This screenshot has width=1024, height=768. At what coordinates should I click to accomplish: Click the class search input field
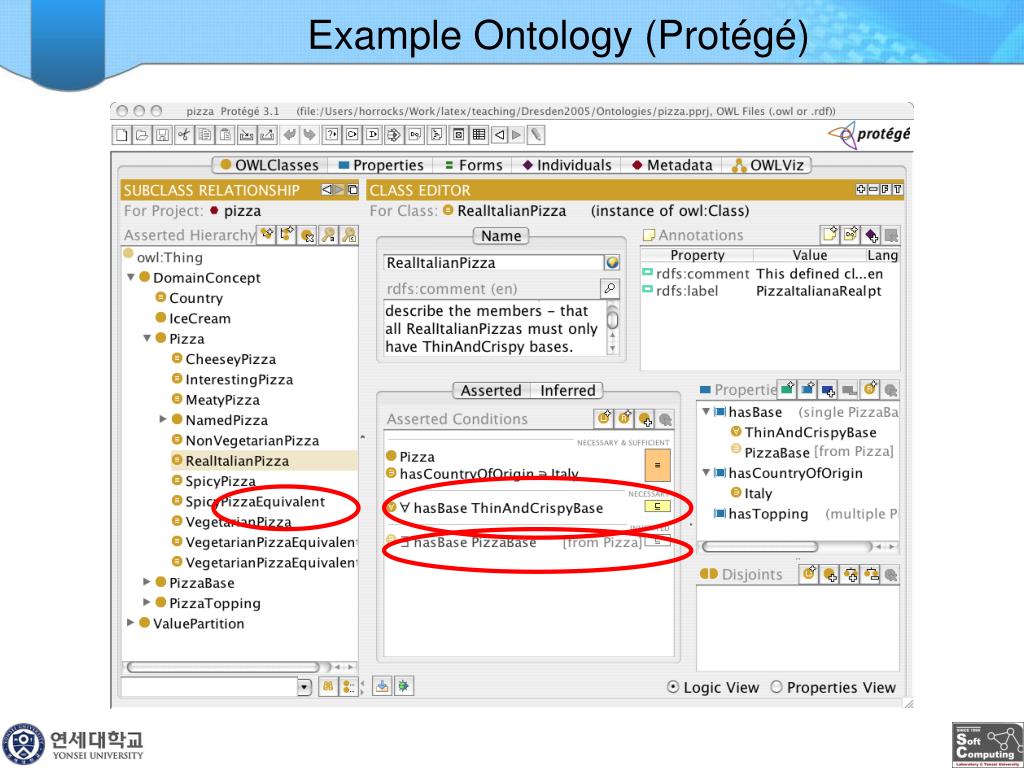[x=209, y=687]
